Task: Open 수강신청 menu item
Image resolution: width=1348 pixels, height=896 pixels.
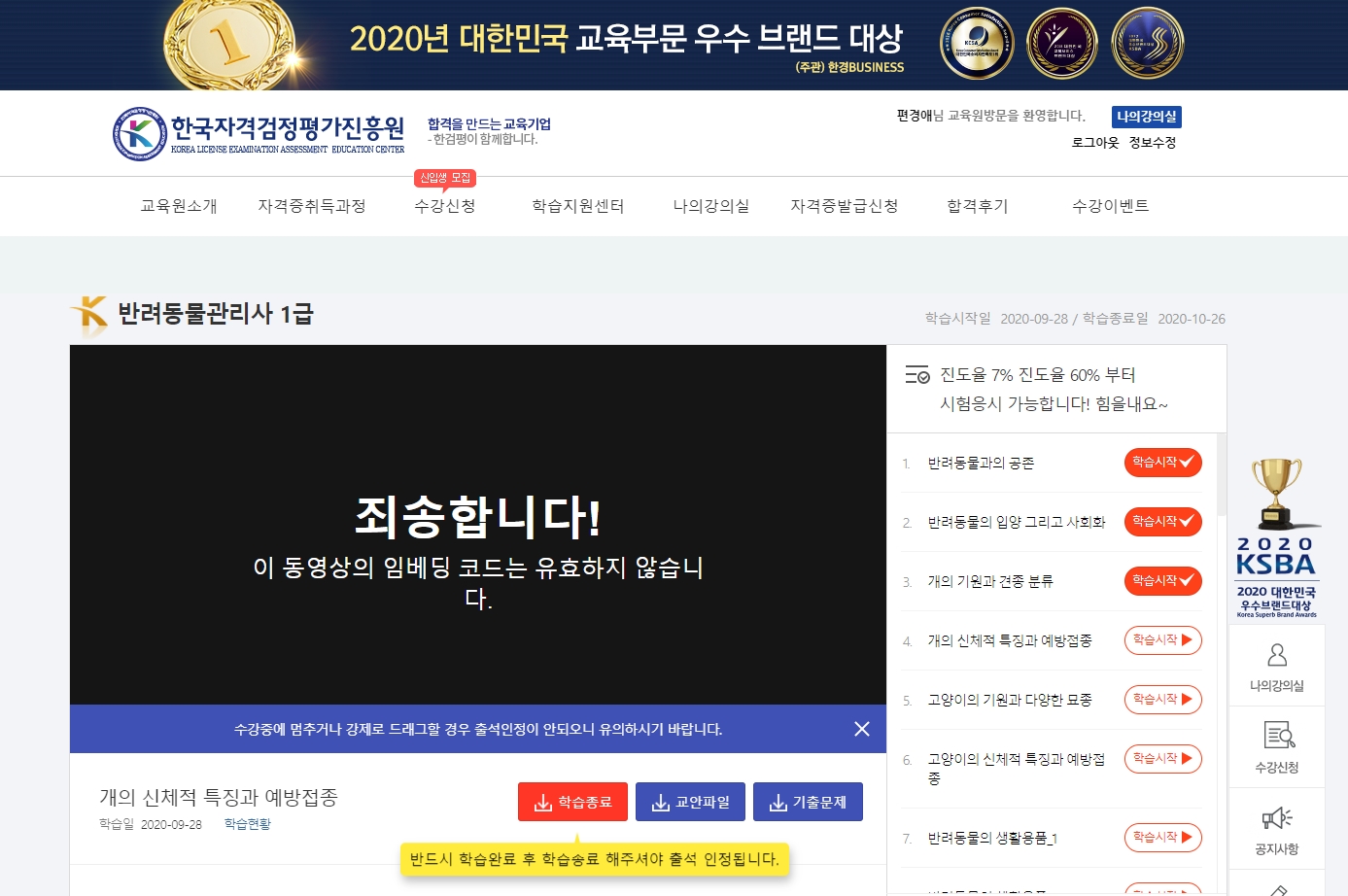Action: tap(445, 206)
